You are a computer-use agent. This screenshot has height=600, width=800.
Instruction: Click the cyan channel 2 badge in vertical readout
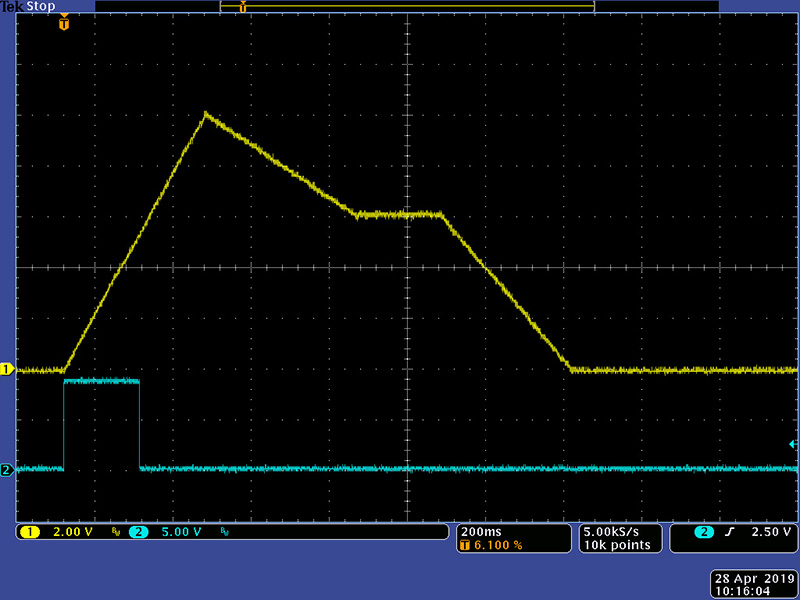[x=138, y=532]
